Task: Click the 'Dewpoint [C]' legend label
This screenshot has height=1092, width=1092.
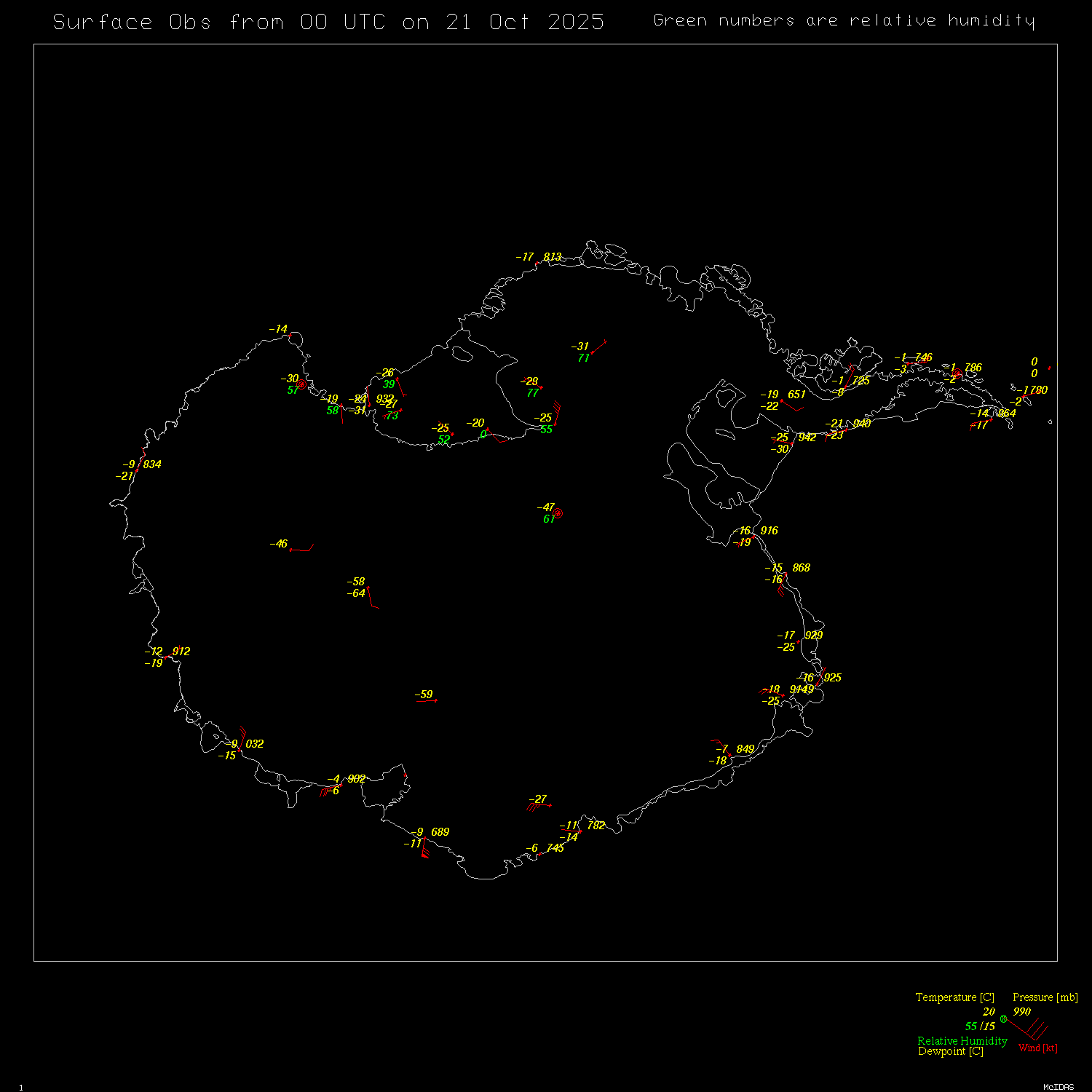Action: point(950,1051)
